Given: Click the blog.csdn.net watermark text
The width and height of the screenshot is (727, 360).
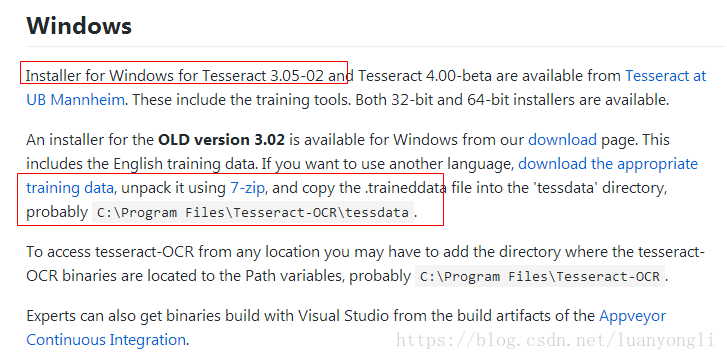Looking at the screenshot, I should coord(555,341).
